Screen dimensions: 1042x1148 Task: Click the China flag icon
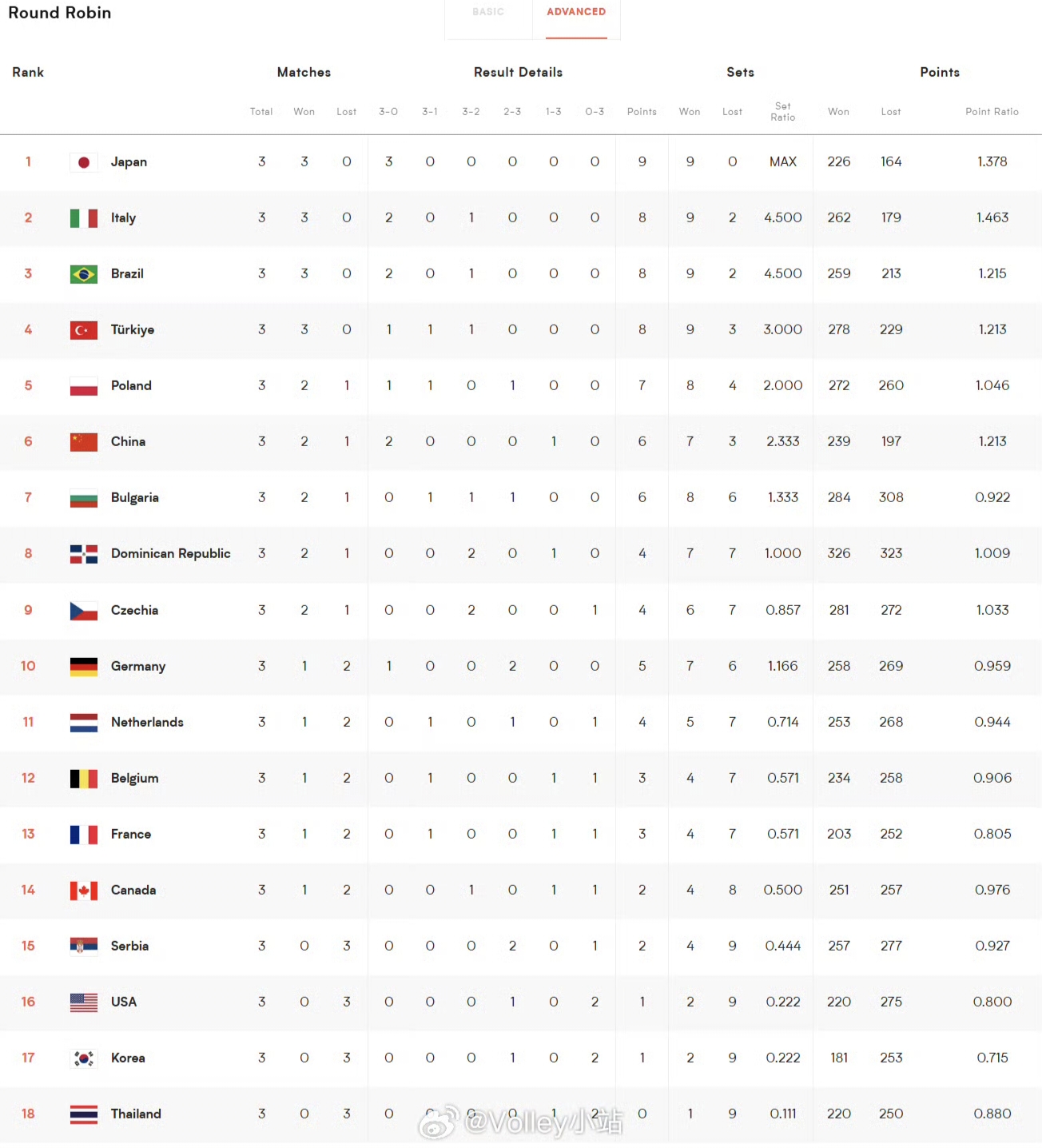click(84, 442)
